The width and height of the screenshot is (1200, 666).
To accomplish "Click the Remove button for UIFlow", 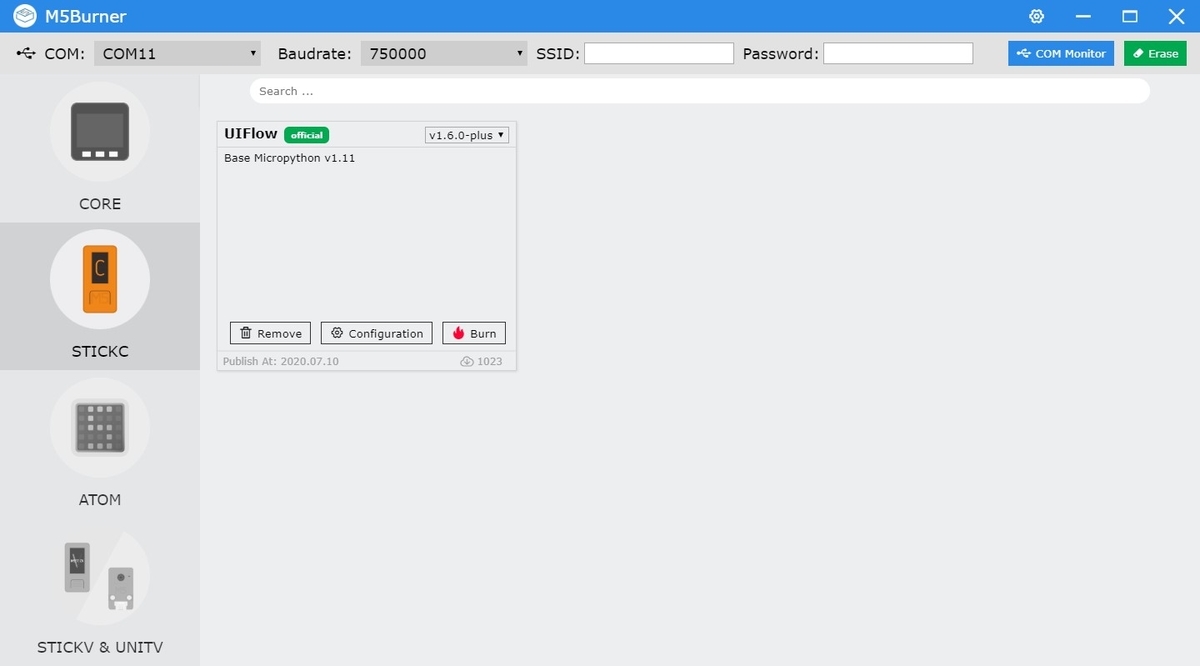I will (x=270, y=333).
